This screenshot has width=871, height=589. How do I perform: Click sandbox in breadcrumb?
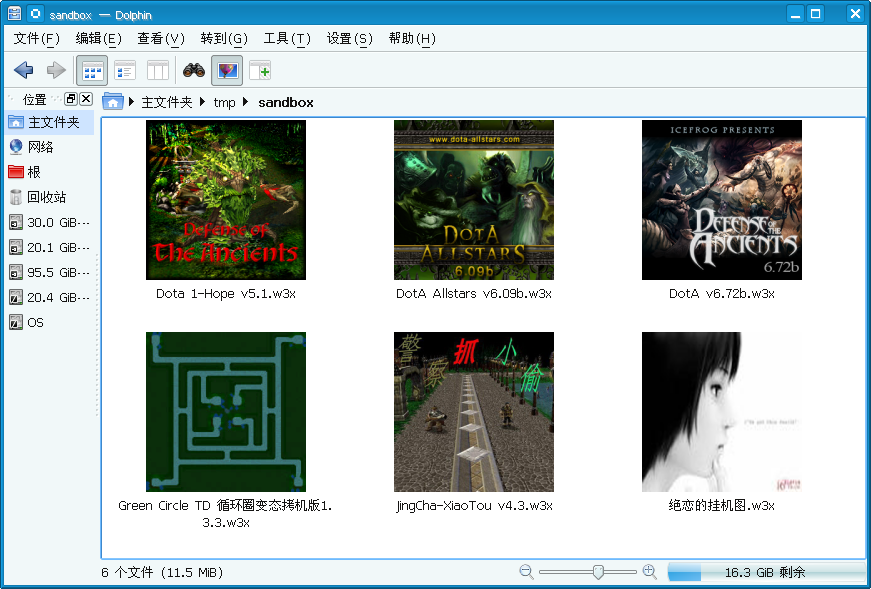[x=286, y=102]
